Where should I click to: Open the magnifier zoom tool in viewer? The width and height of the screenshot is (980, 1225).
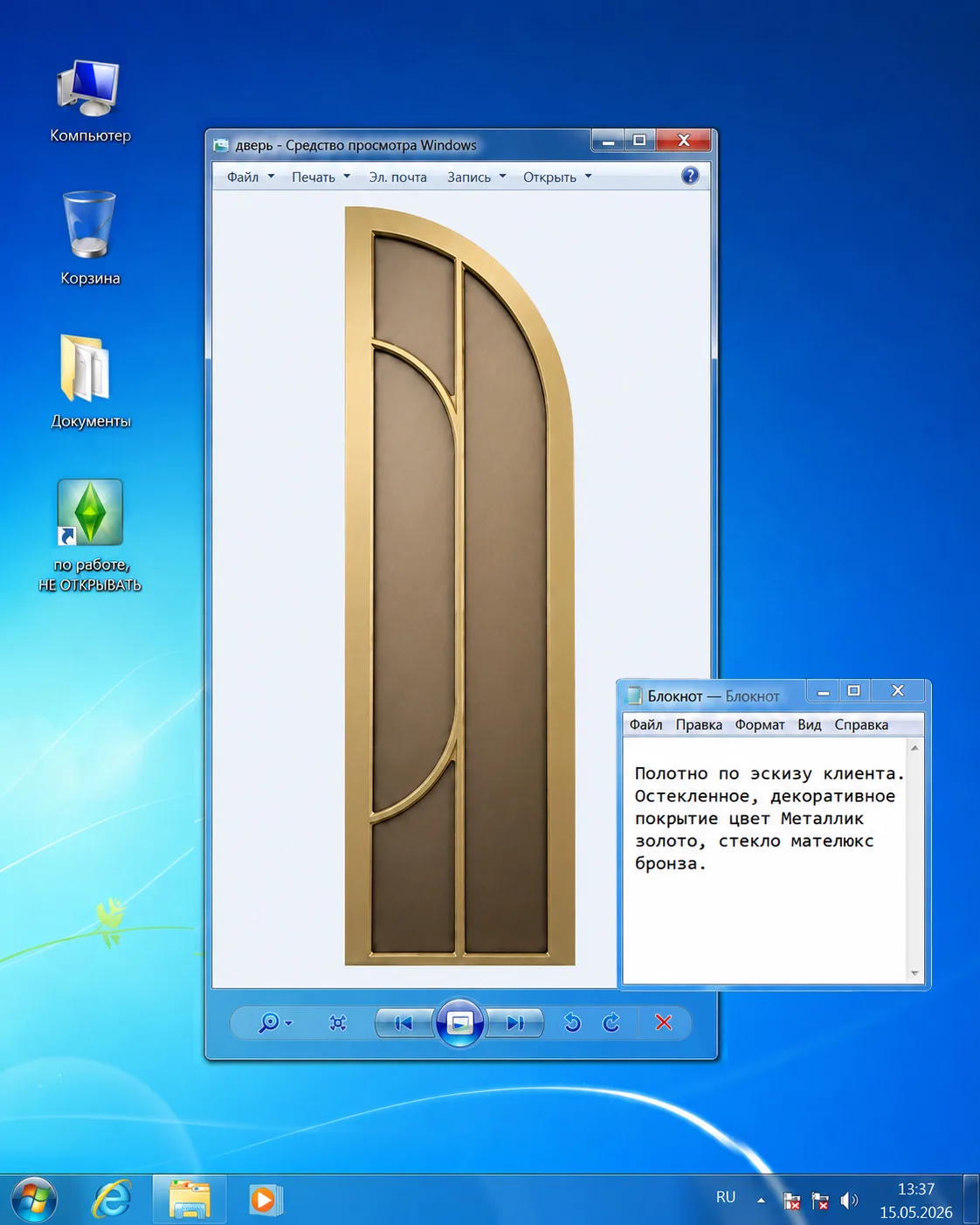coord(269,1022)
